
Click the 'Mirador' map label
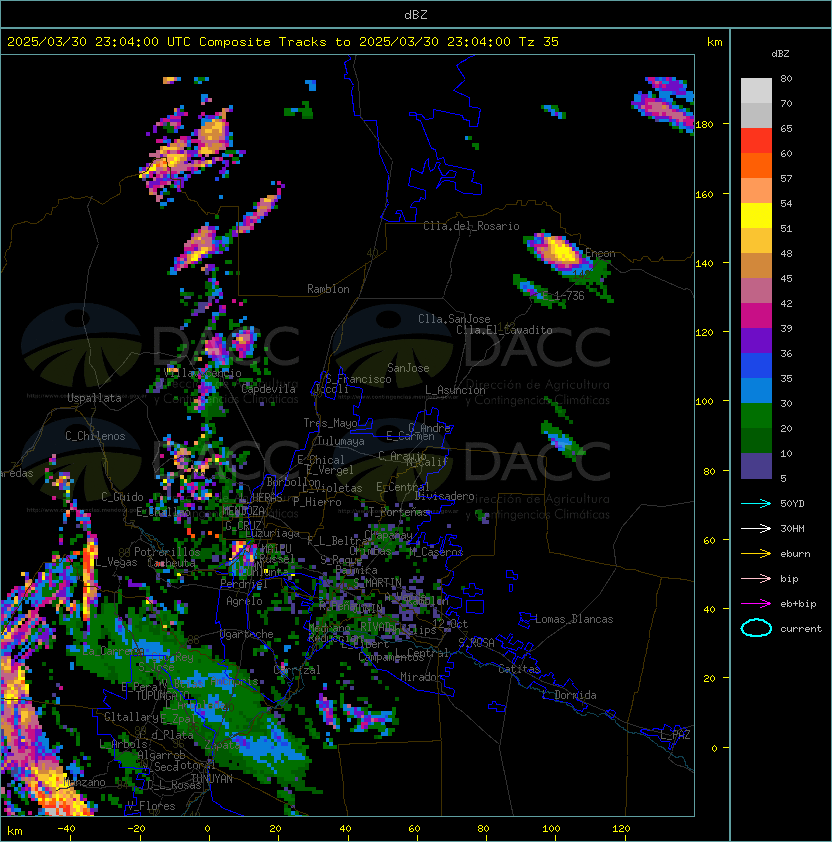(x=421, y=677)
